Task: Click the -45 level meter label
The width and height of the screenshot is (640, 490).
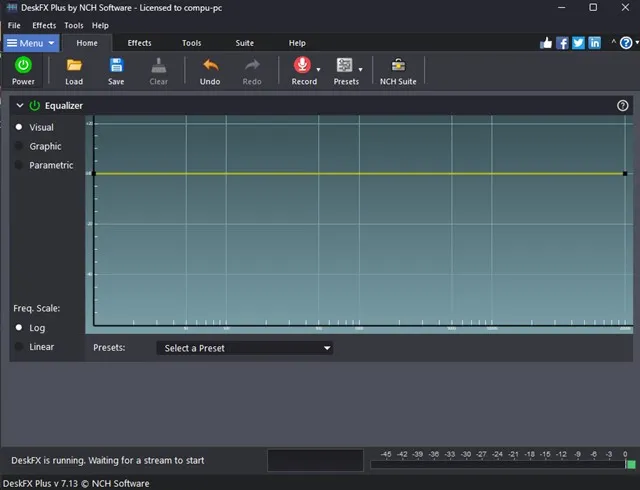Action: click(386, 454)
